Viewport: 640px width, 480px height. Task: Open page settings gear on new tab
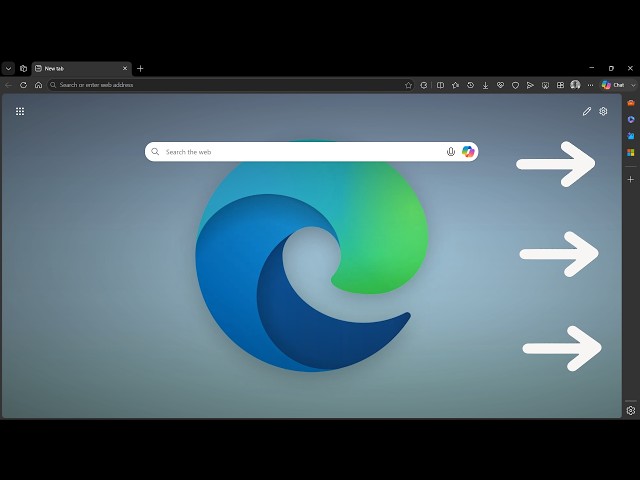click(x=603, y=111)
